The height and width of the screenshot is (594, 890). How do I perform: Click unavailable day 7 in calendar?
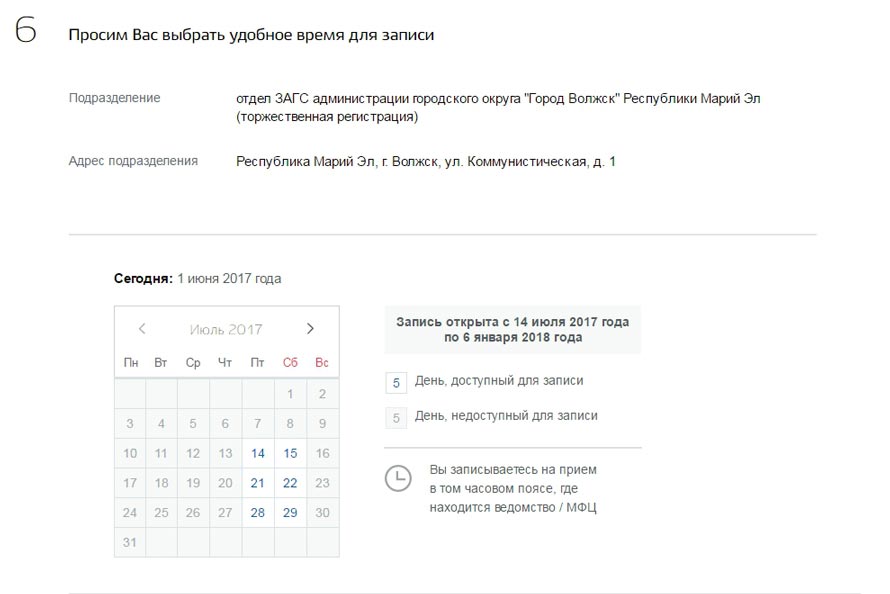pyautogui.click(x=258, y=423)
